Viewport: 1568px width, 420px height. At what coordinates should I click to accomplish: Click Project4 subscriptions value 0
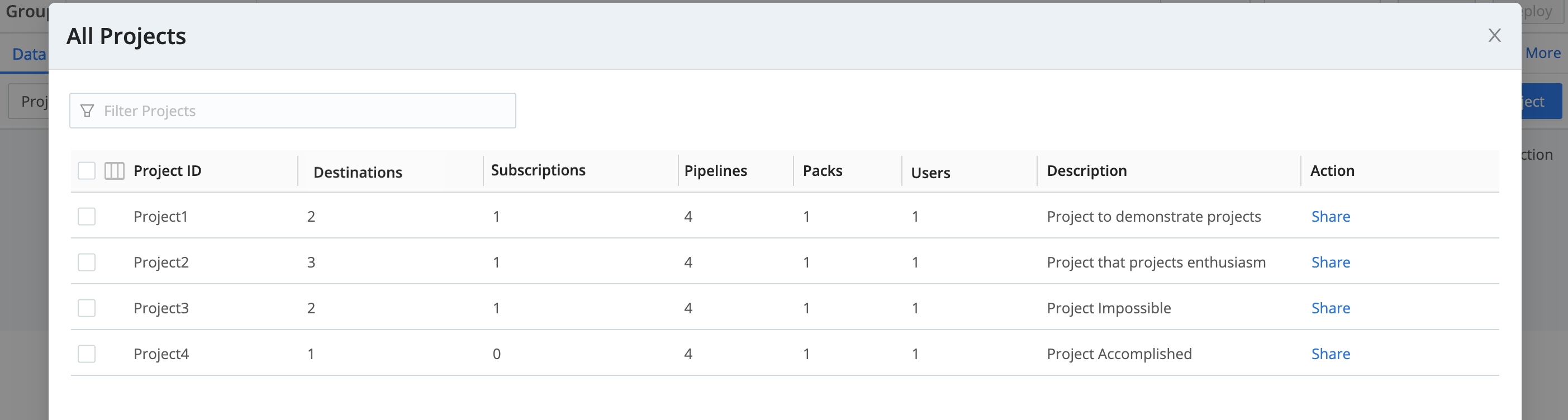(497, 354)
